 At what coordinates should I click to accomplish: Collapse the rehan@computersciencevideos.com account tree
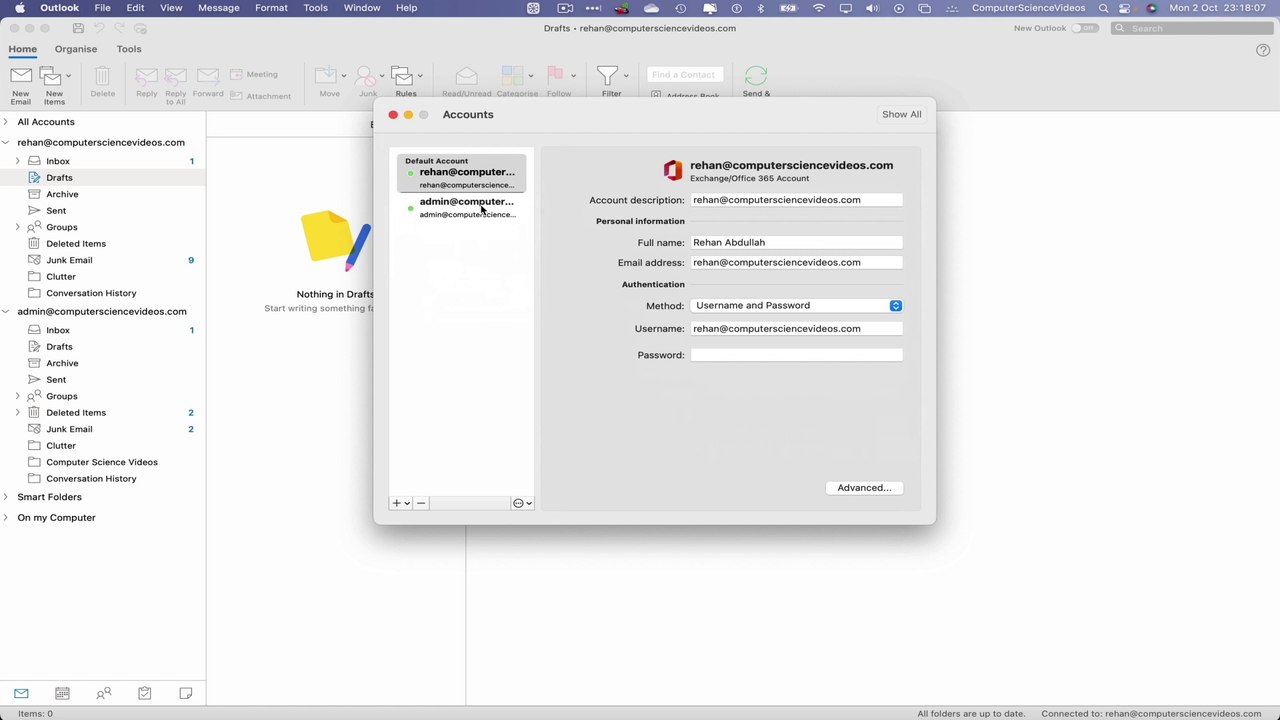tap(6, 142)
